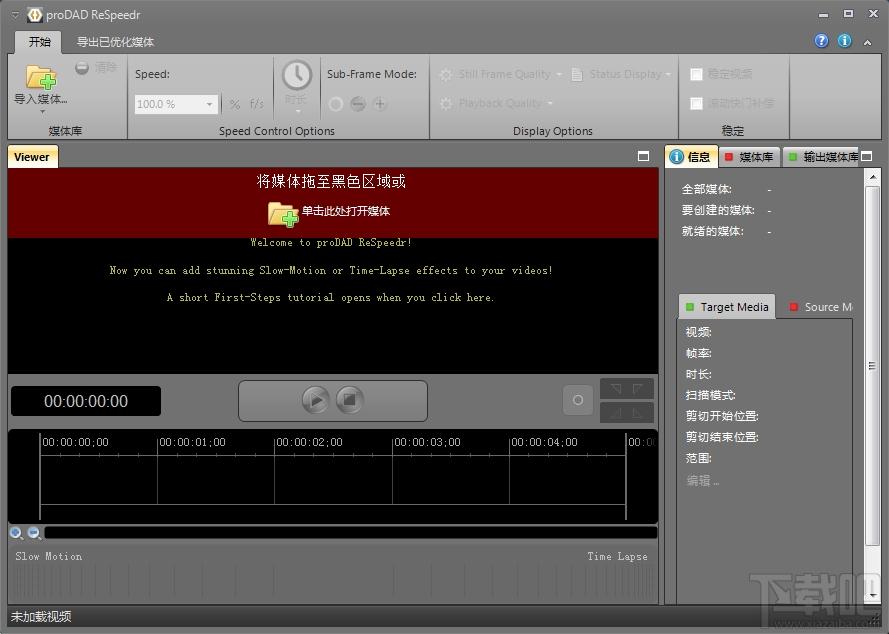
Task: Collapse the ribbon with the up chevron
Action: pyautogui.click(x=867, y=42)
